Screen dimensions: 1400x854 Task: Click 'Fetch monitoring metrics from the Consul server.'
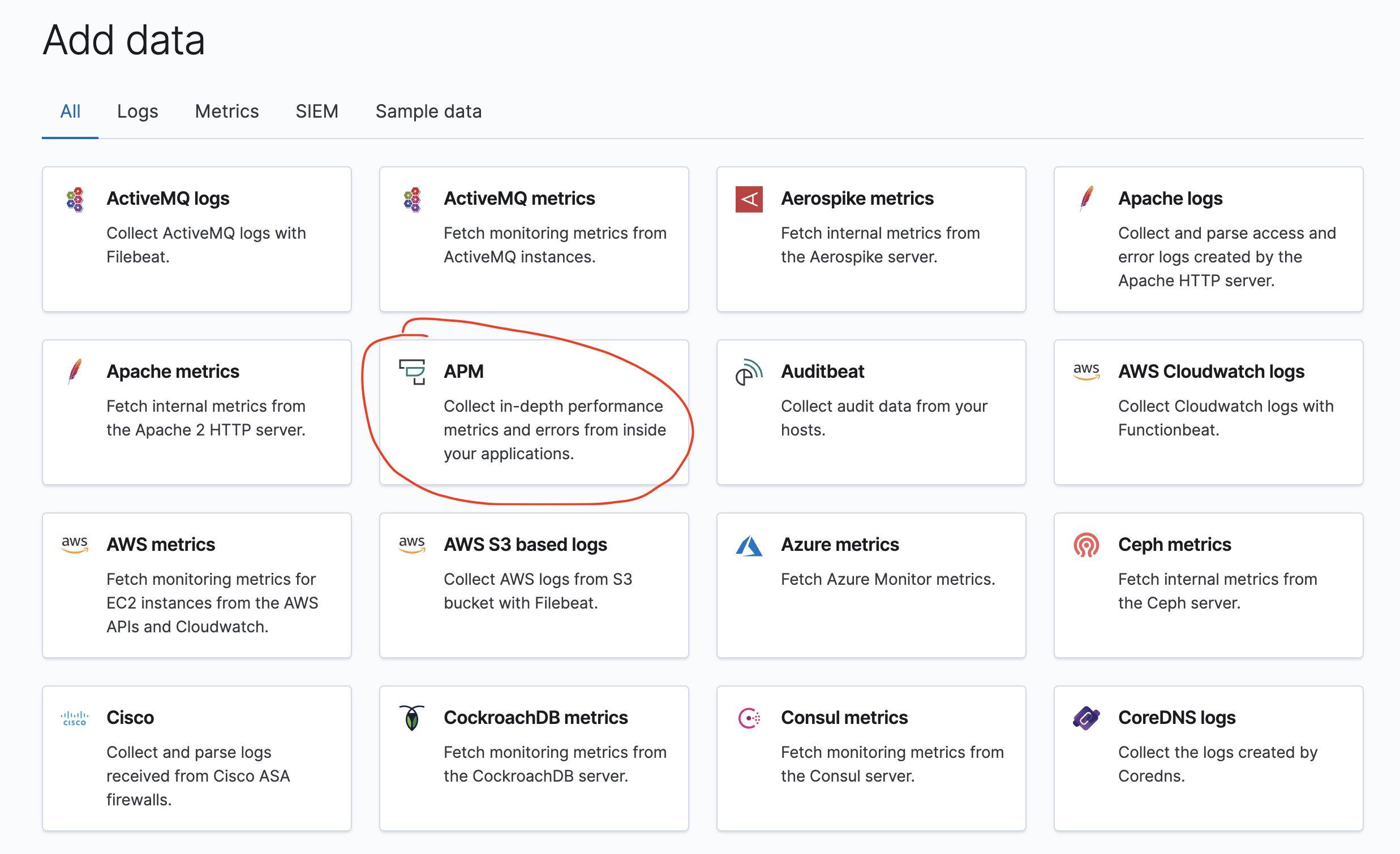892,764
